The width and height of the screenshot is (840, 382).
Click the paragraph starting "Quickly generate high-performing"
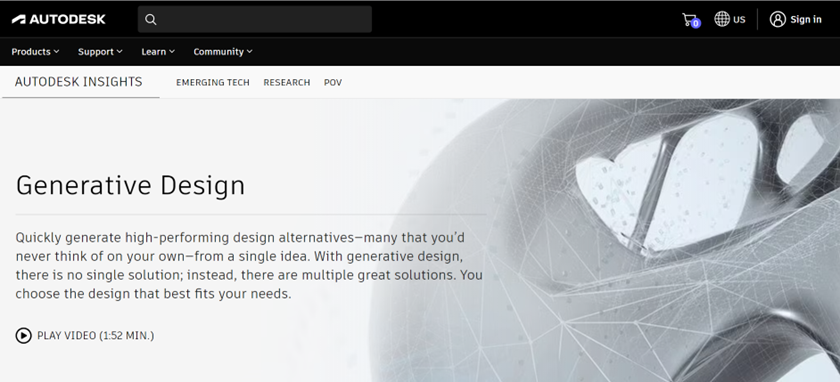(249, 266)
